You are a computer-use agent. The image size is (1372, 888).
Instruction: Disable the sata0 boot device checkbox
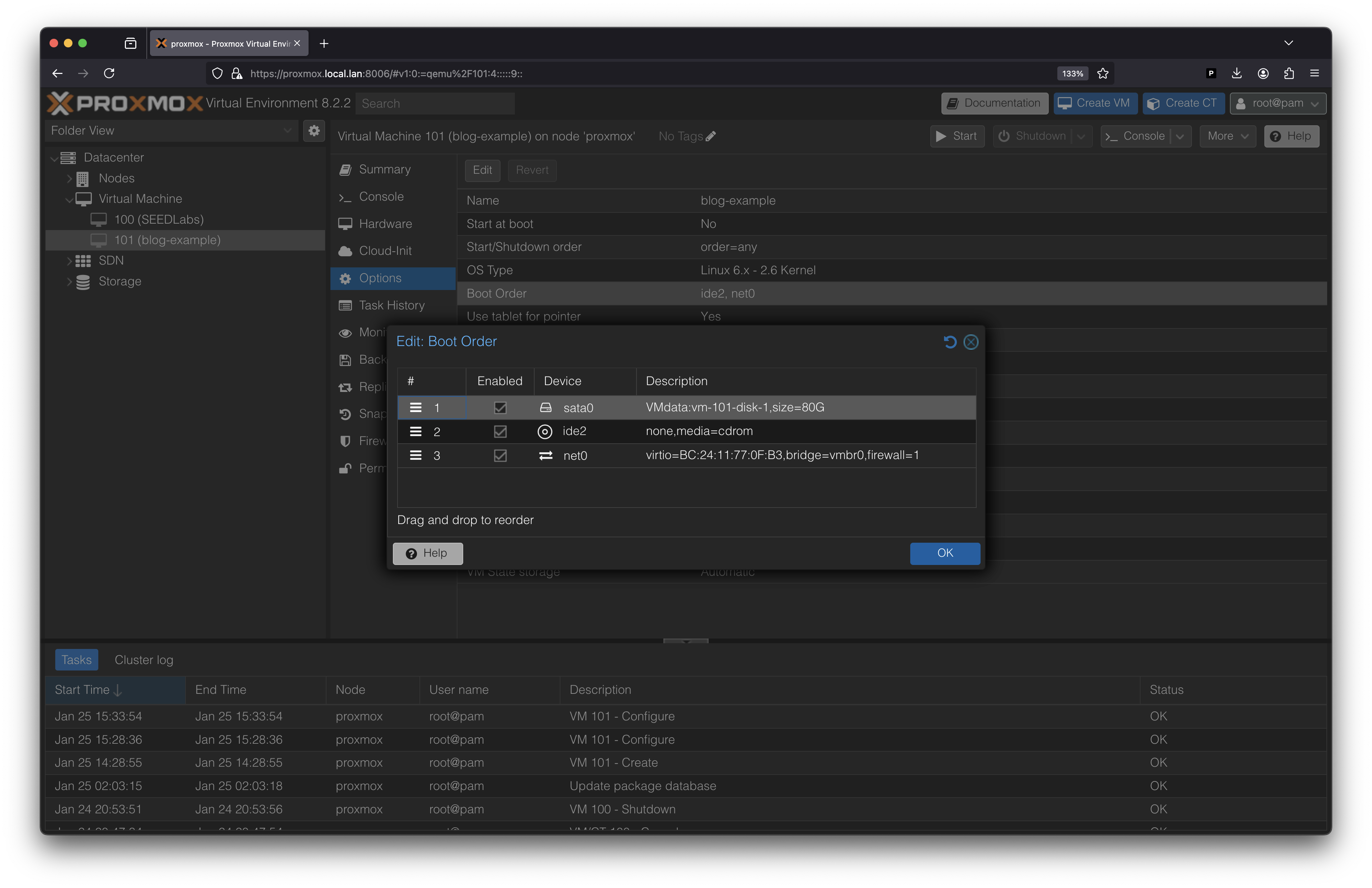coord(500,408)
